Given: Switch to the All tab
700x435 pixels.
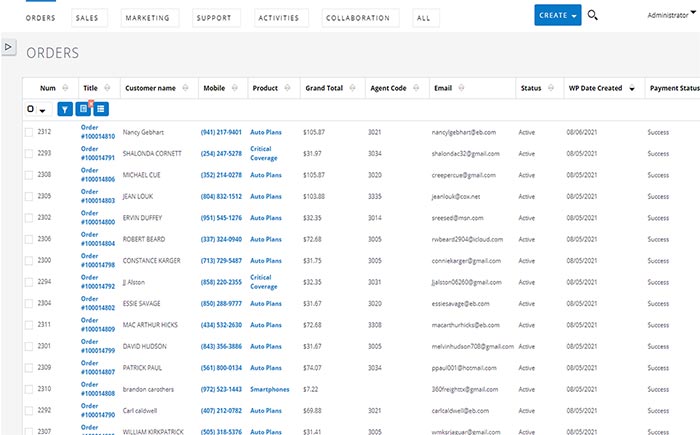Looking at the screenshot, I should (x=424, y=18).
